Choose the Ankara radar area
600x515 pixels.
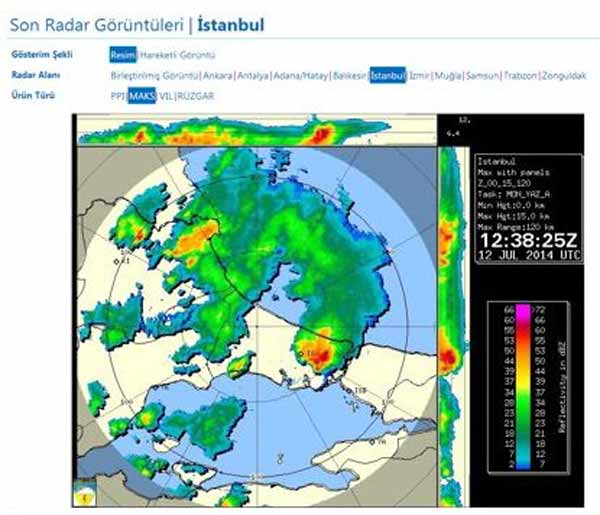pos(218,76)
